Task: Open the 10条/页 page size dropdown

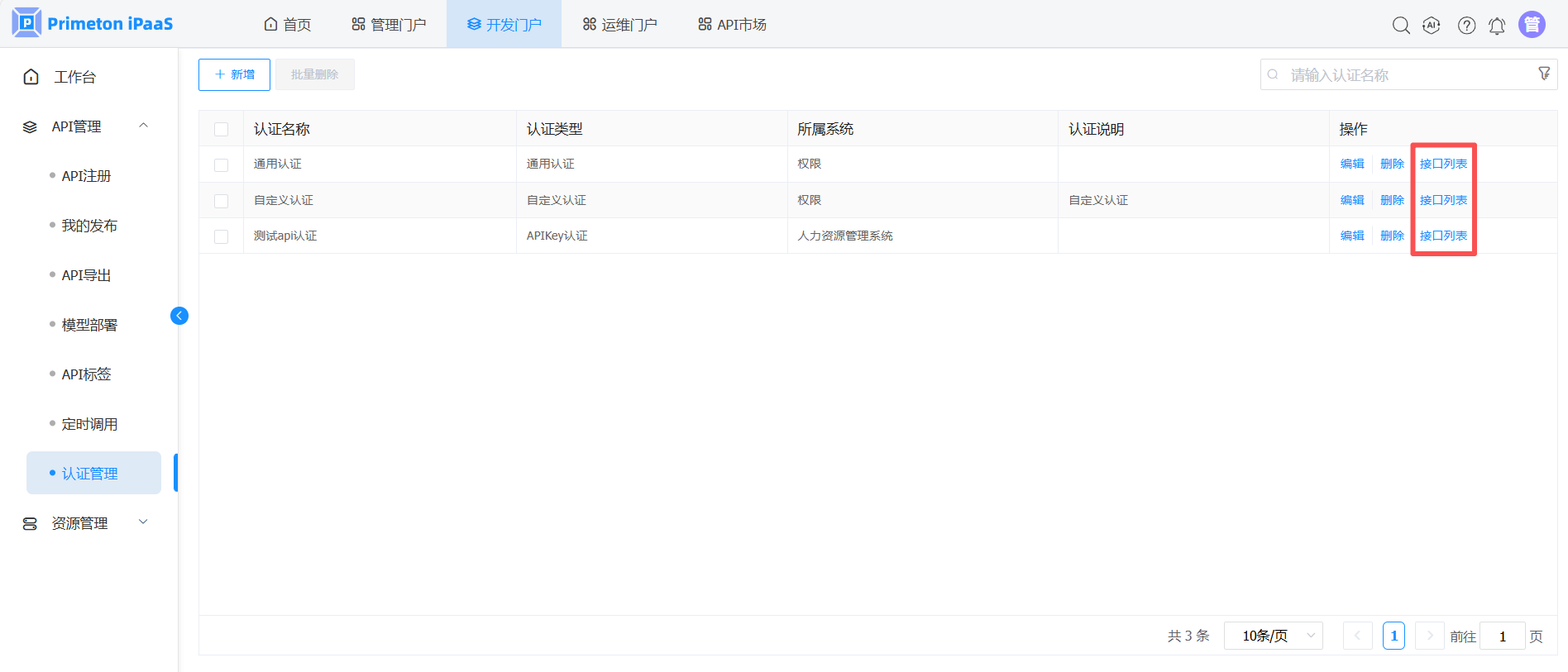Action: pyautogui.click(x=1273, y=636)
